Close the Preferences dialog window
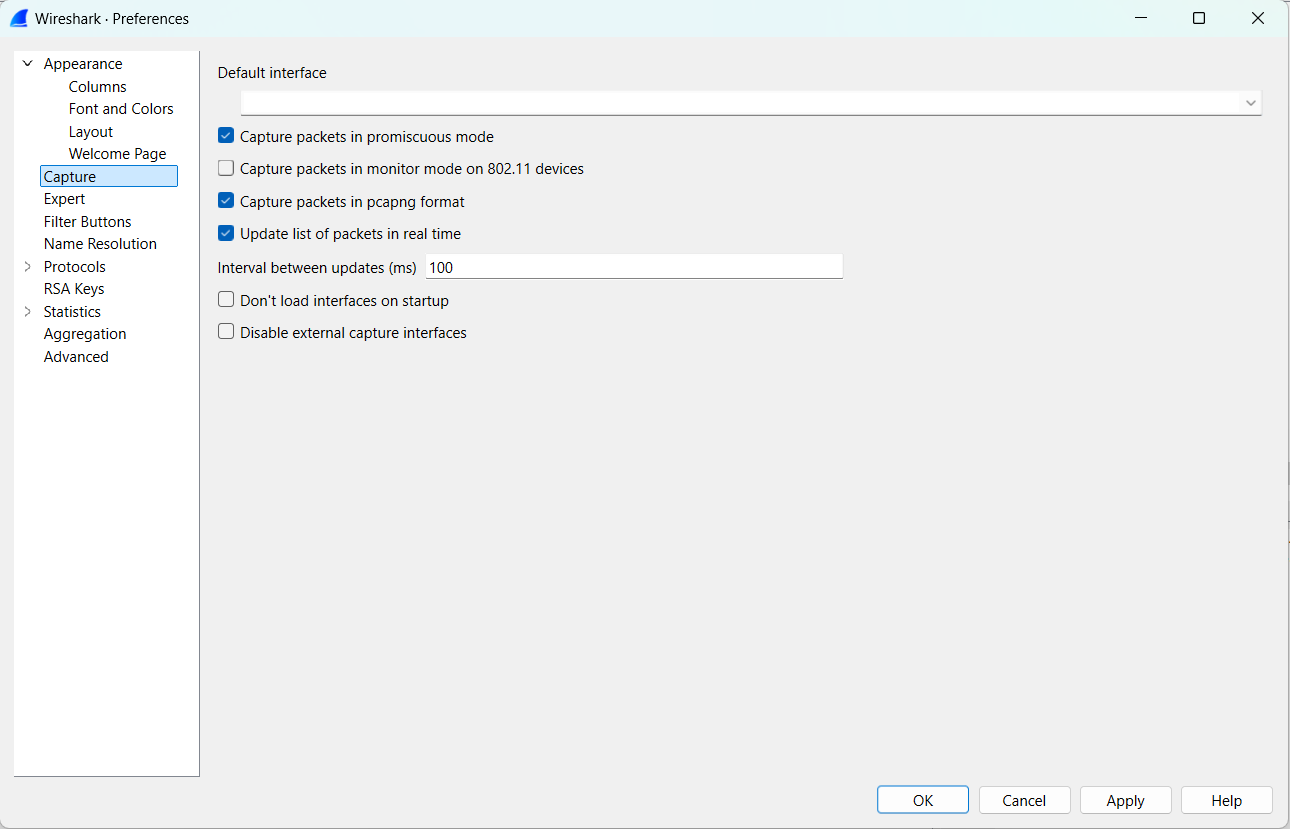This screenshot has width=1290, height=829. (1258, 18)
